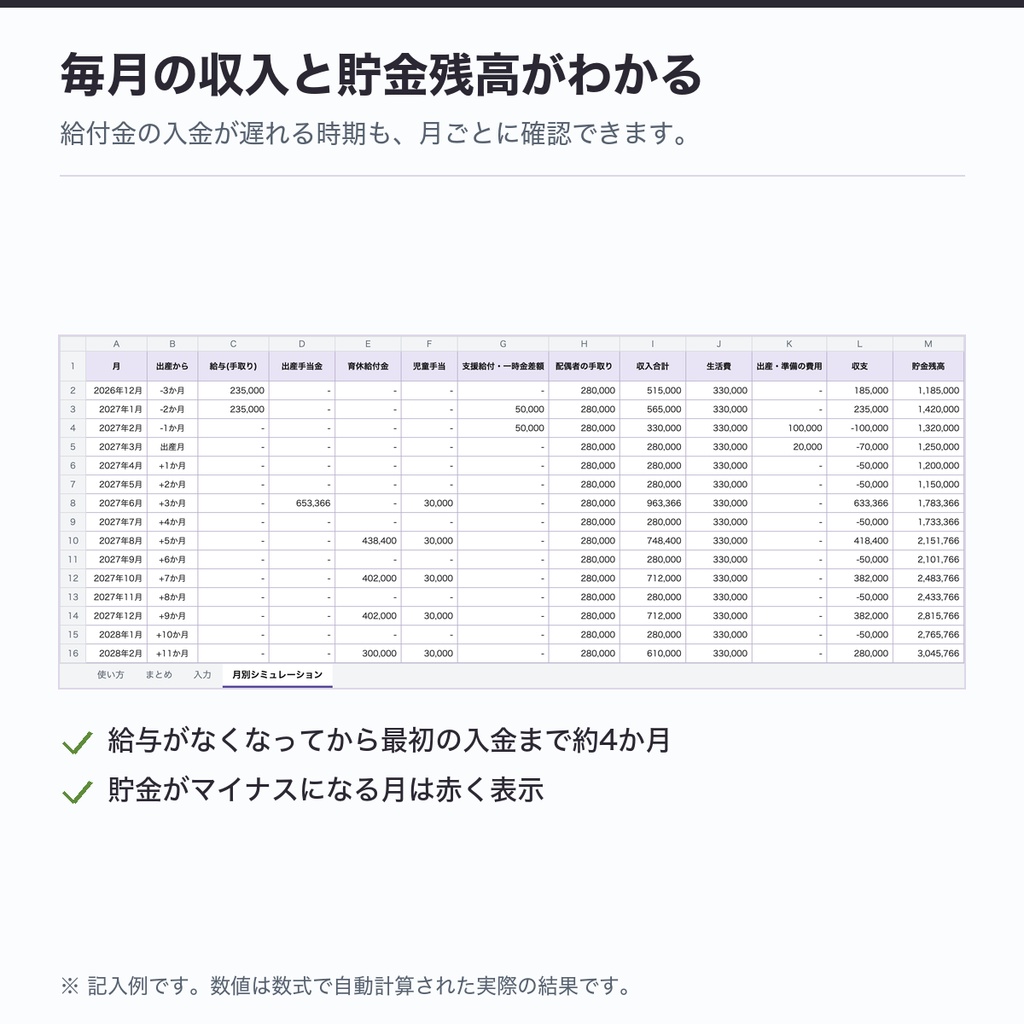Select row number 16 header
1024x1024 pixels.
point(72,653)
